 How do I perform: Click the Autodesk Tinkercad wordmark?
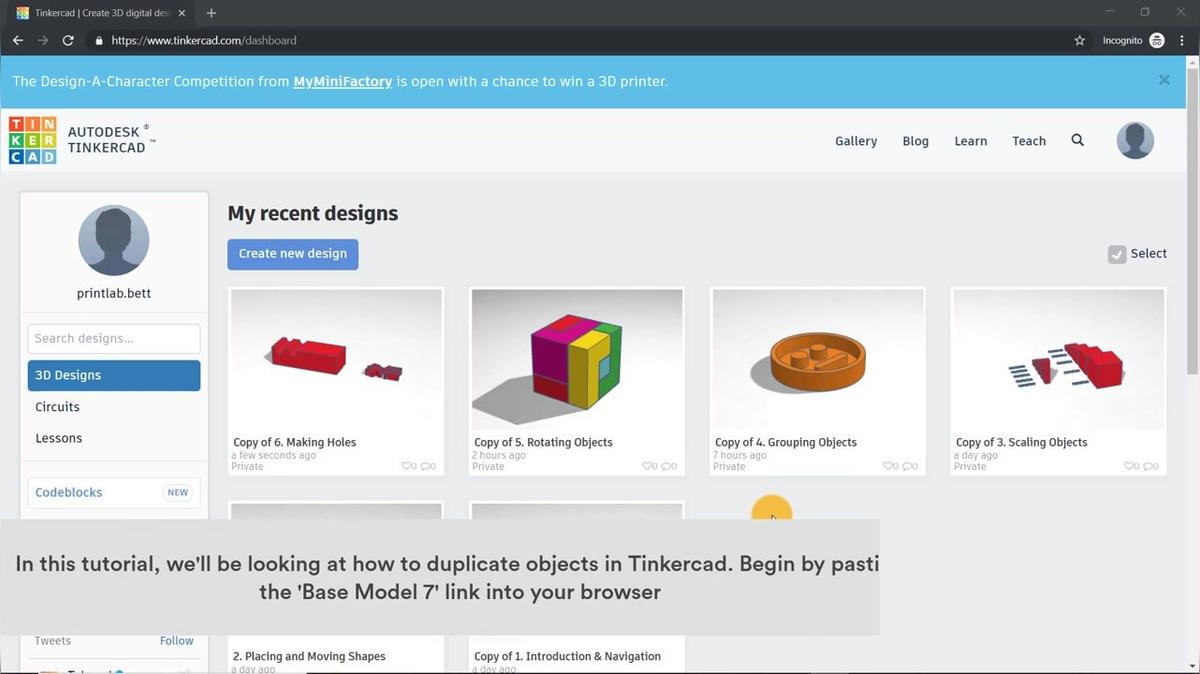[x=110, y=140]
